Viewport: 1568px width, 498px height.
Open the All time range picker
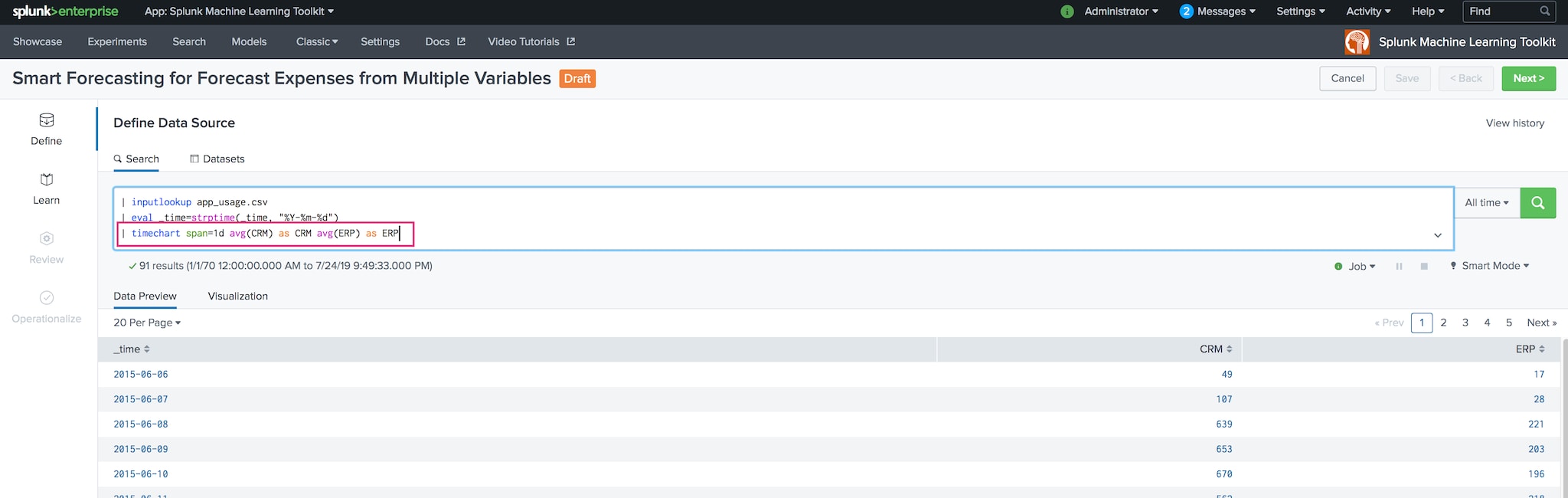click(x=1486, y=203)
